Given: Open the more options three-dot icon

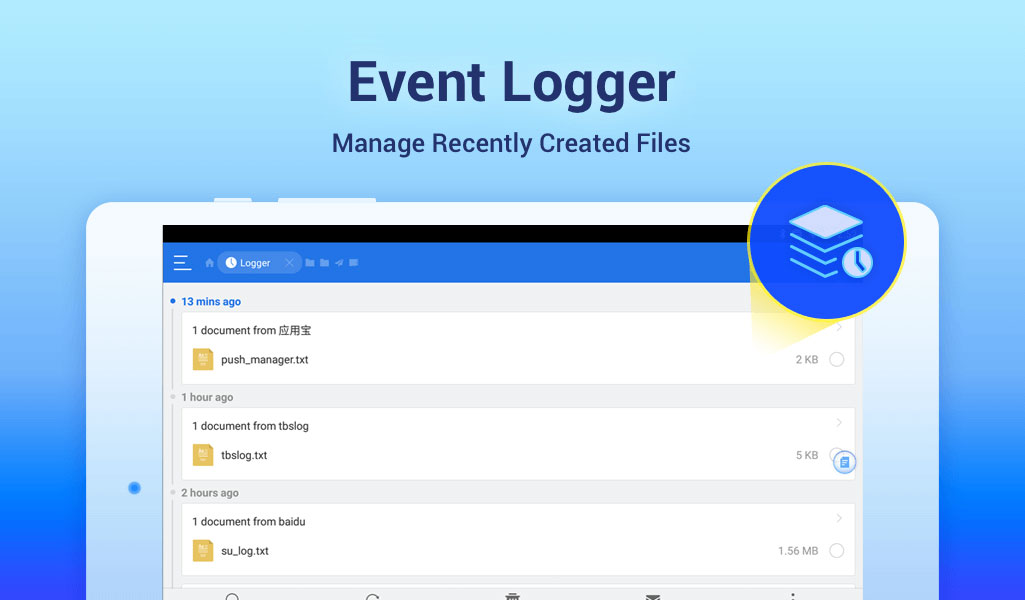Looking at the screenshot, I should (793, 594).
